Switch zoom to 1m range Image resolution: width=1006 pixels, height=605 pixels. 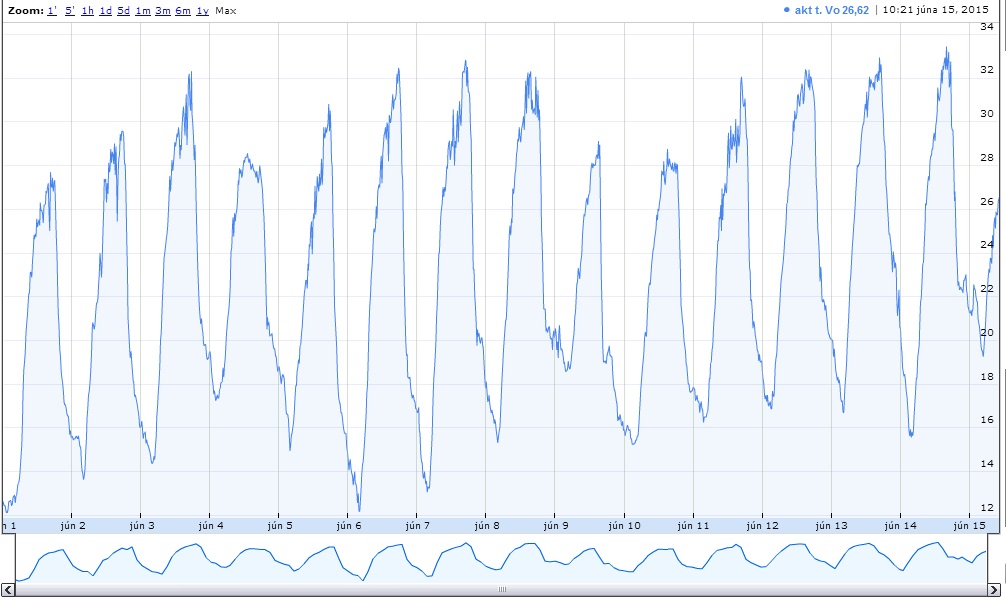pos(143,10)
